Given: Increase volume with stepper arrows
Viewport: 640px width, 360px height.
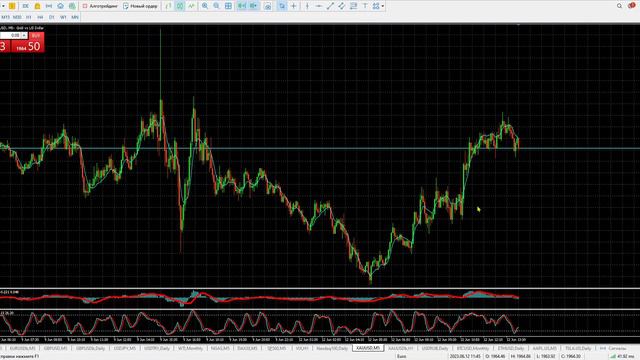Looking at the screenshot, I should [x=24, y=36].
